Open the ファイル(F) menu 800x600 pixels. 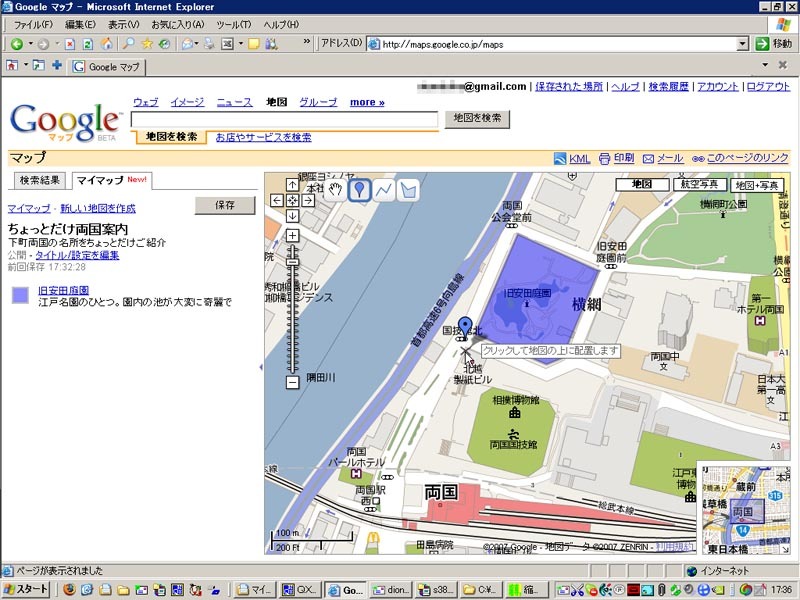[33, 24]
